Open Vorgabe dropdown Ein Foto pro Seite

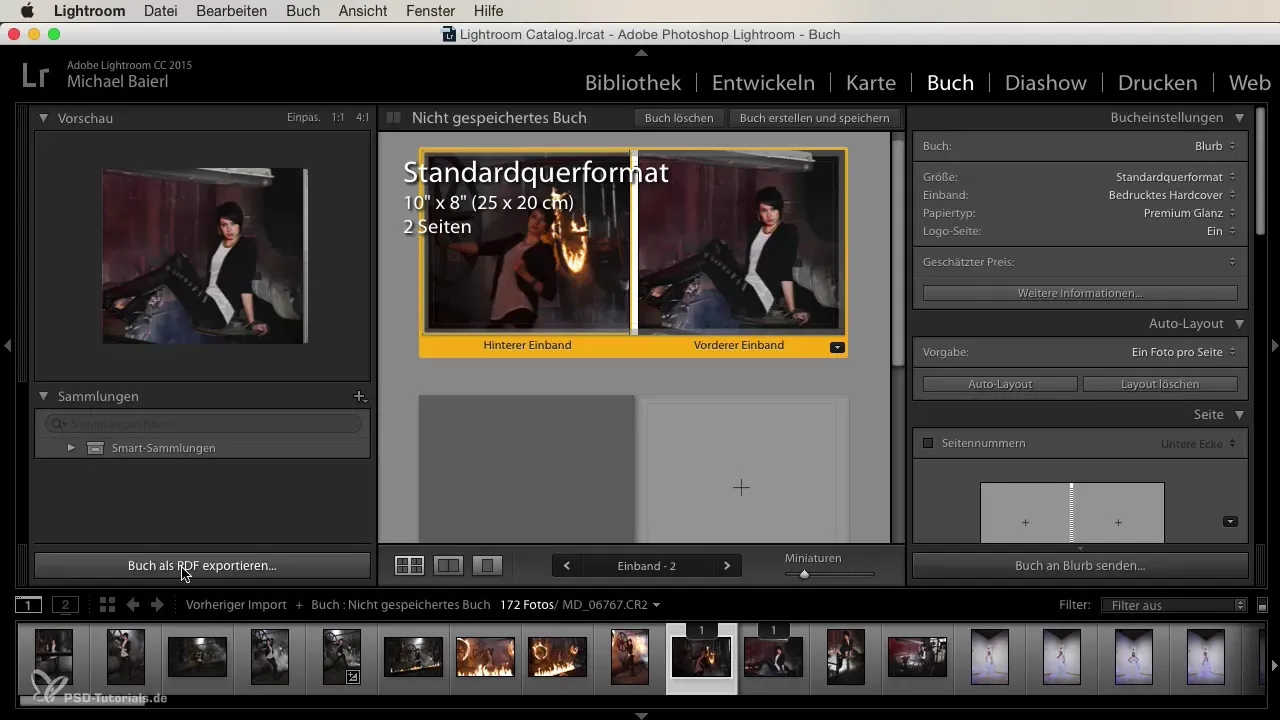click(x=1184, y=352)
